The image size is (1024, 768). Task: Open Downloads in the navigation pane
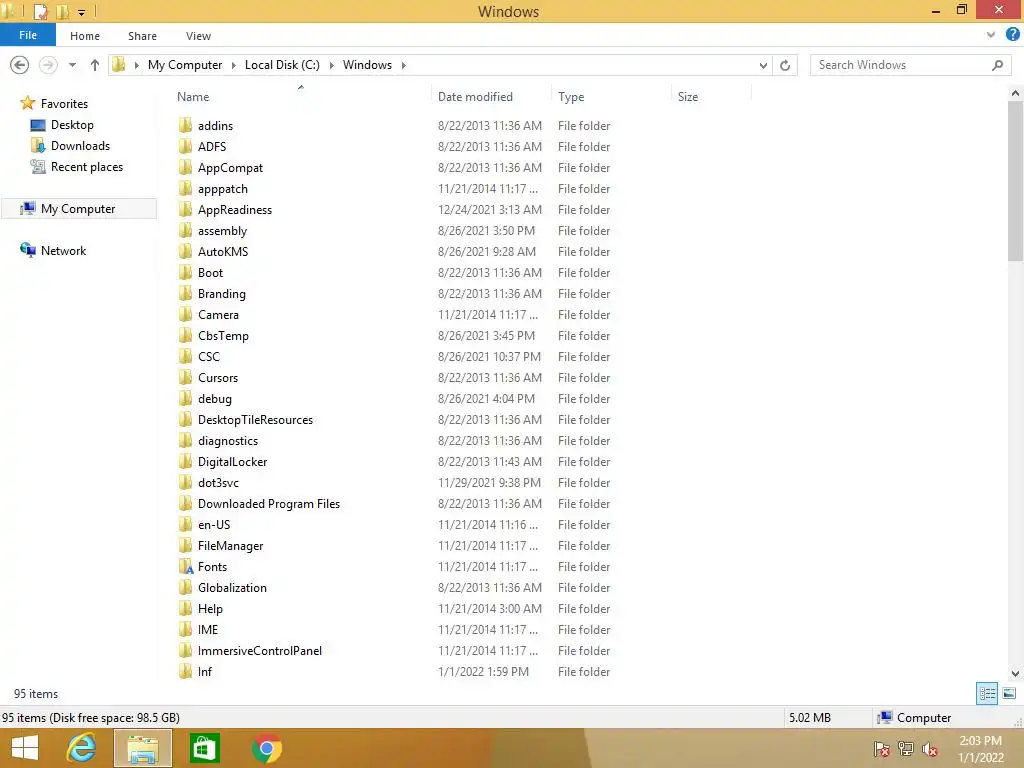click(80, 146)
